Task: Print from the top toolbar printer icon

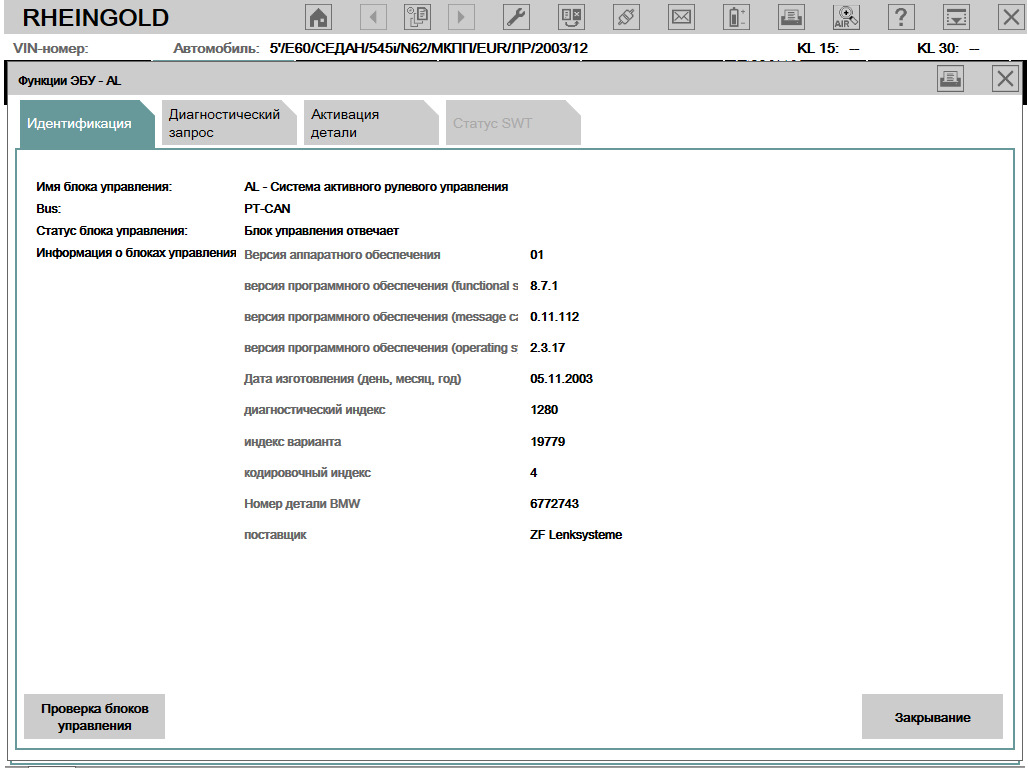Action: (x=791, y=17)
